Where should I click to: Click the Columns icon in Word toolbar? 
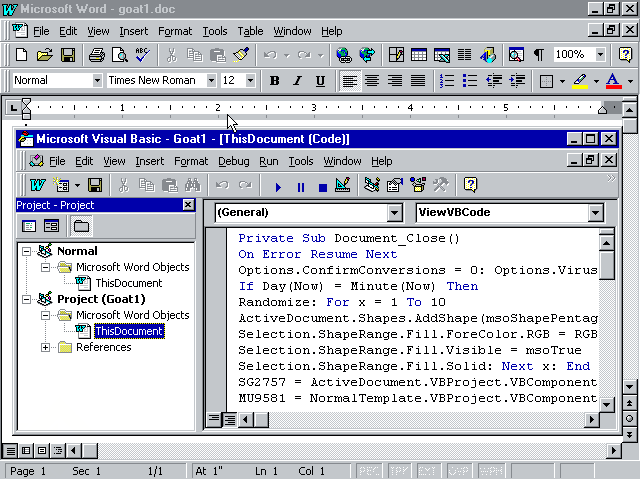pos(464,55)
